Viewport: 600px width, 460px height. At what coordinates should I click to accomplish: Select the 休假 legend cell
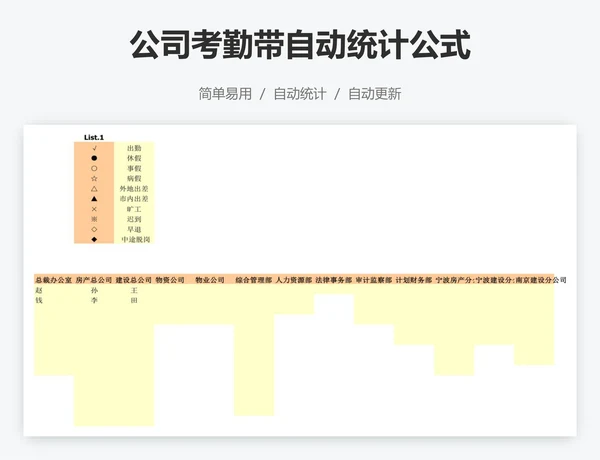pyautogui.click(x=134, y=158)
